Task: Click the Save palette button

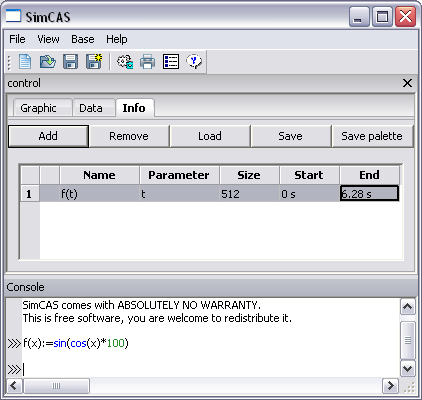Action: 372,136
